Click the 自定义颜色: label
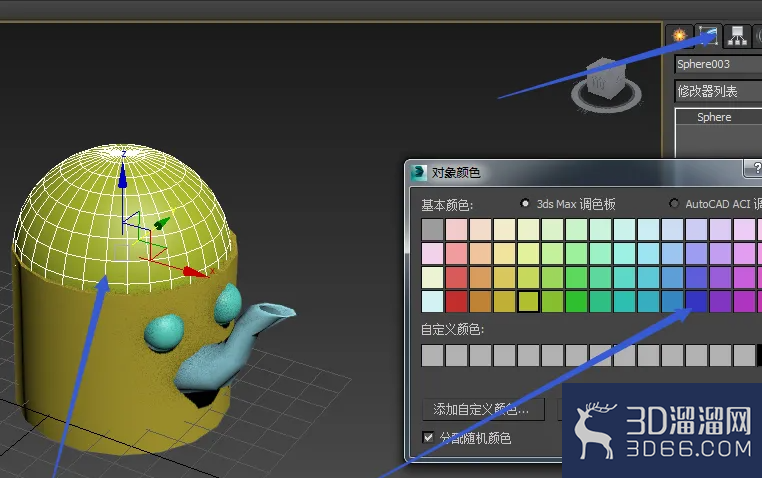 coord(452,329)
